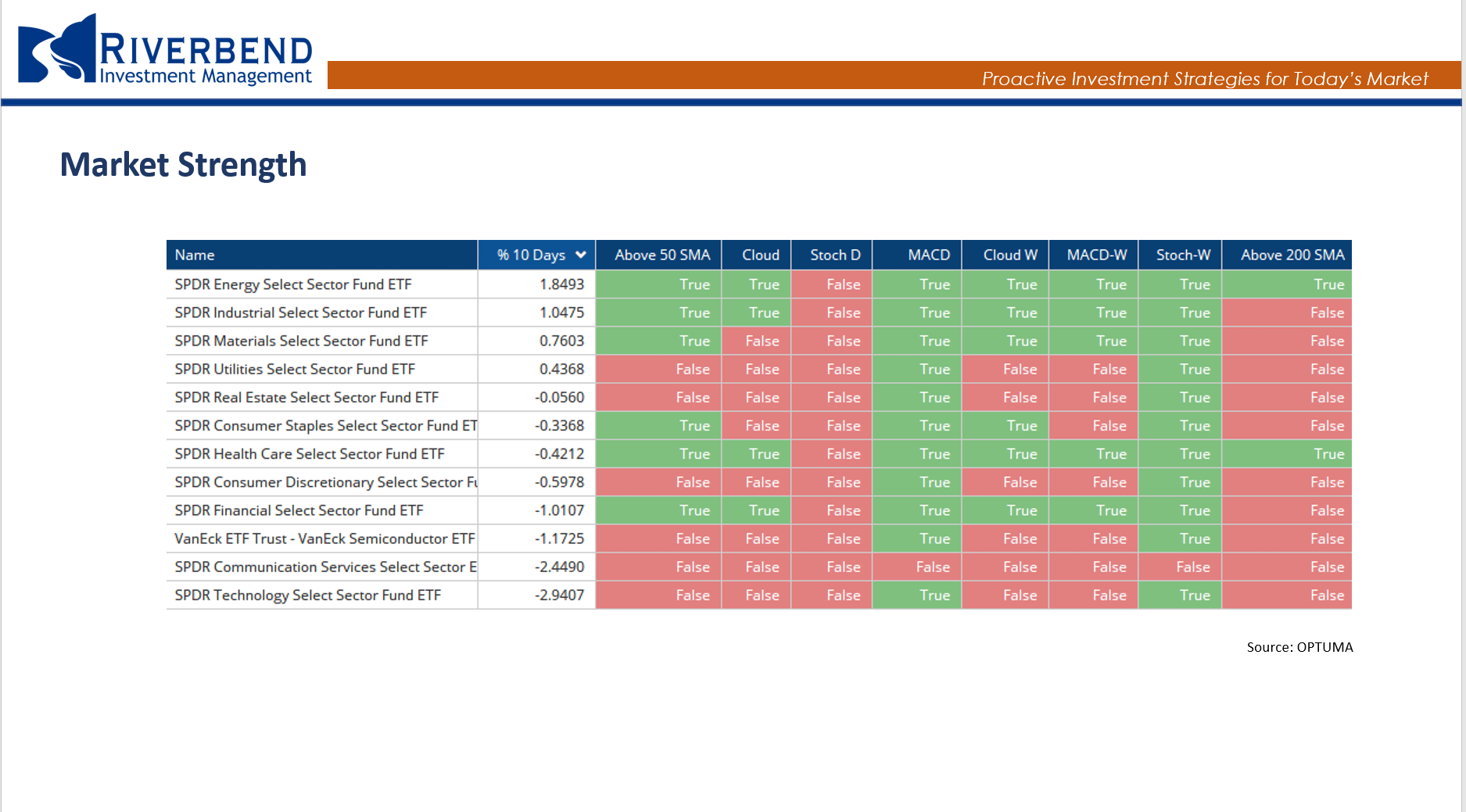Image resolution: width=1466 pixels, height=812 pixels.
Task: Click the 0.7603 value for Materials
Action: (561, 341)
